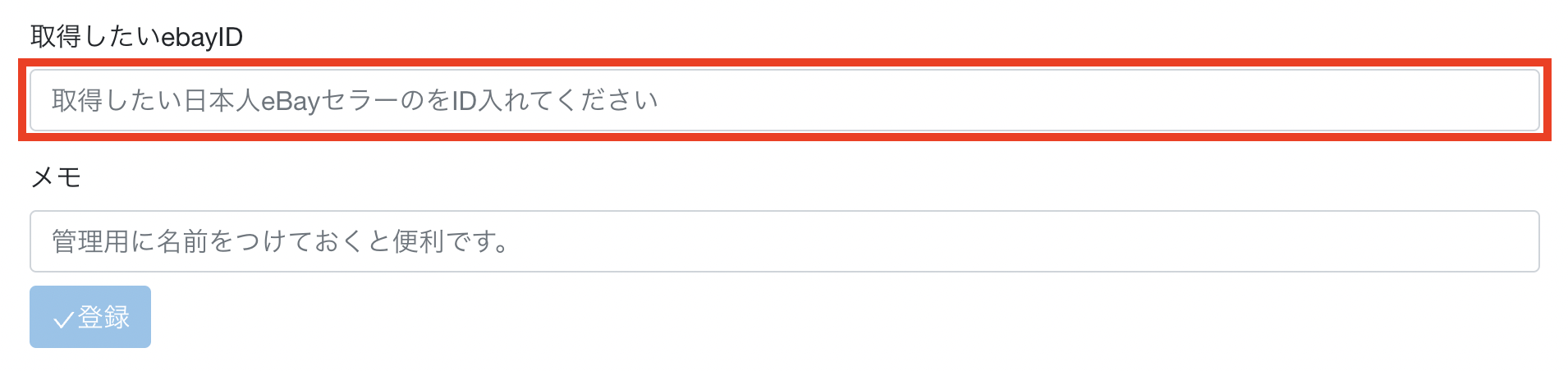This screenshot has width=1568, height=371.
Task: Select the eBay seller ID placeholder field
Action: (784, 100)
